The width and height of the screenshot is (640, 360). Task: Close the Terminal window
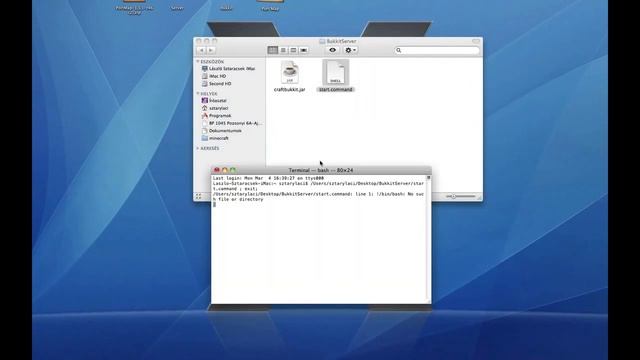[x=217, y=170]
